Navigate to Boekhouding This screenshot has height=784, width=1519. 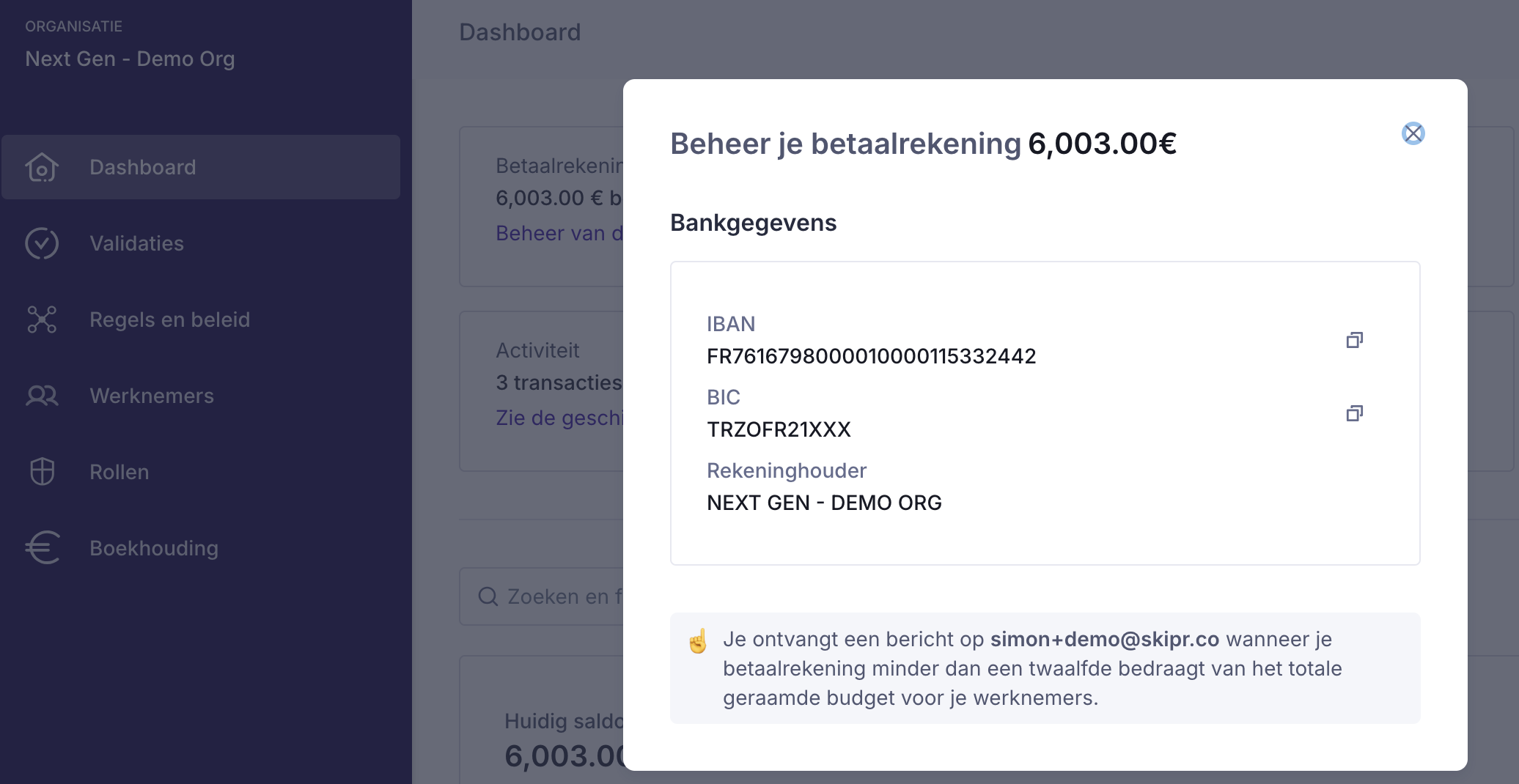[154, 548]
